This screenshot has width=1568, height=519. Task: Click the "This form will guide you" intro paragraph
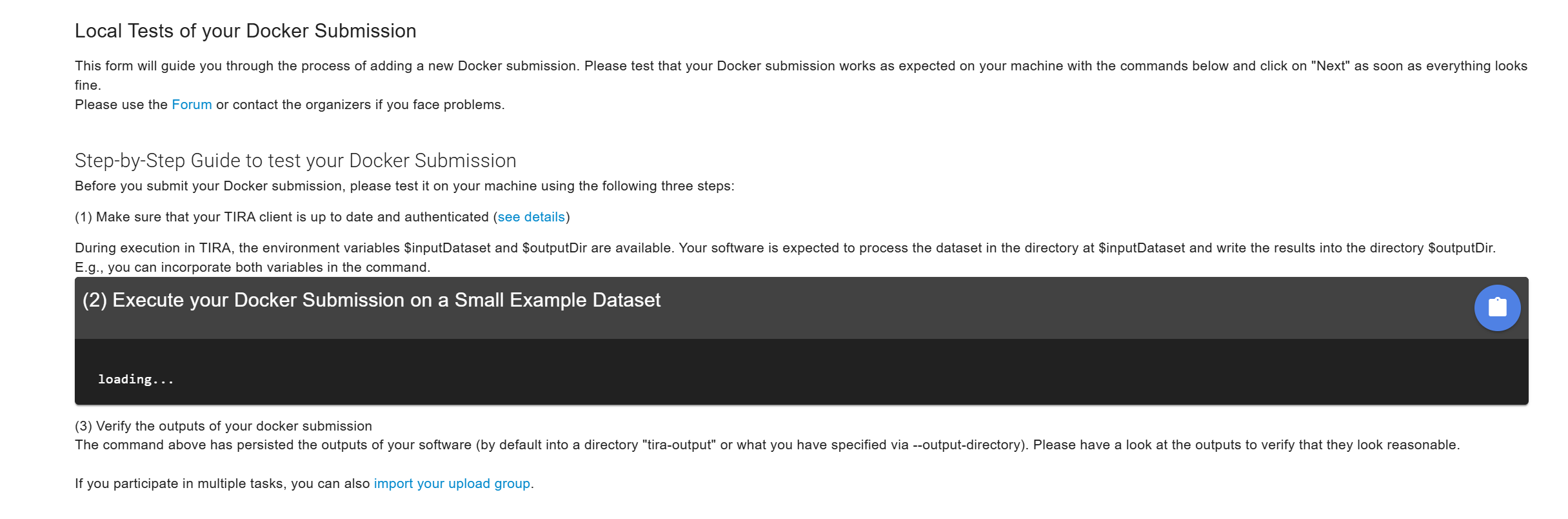pos(801,76)
